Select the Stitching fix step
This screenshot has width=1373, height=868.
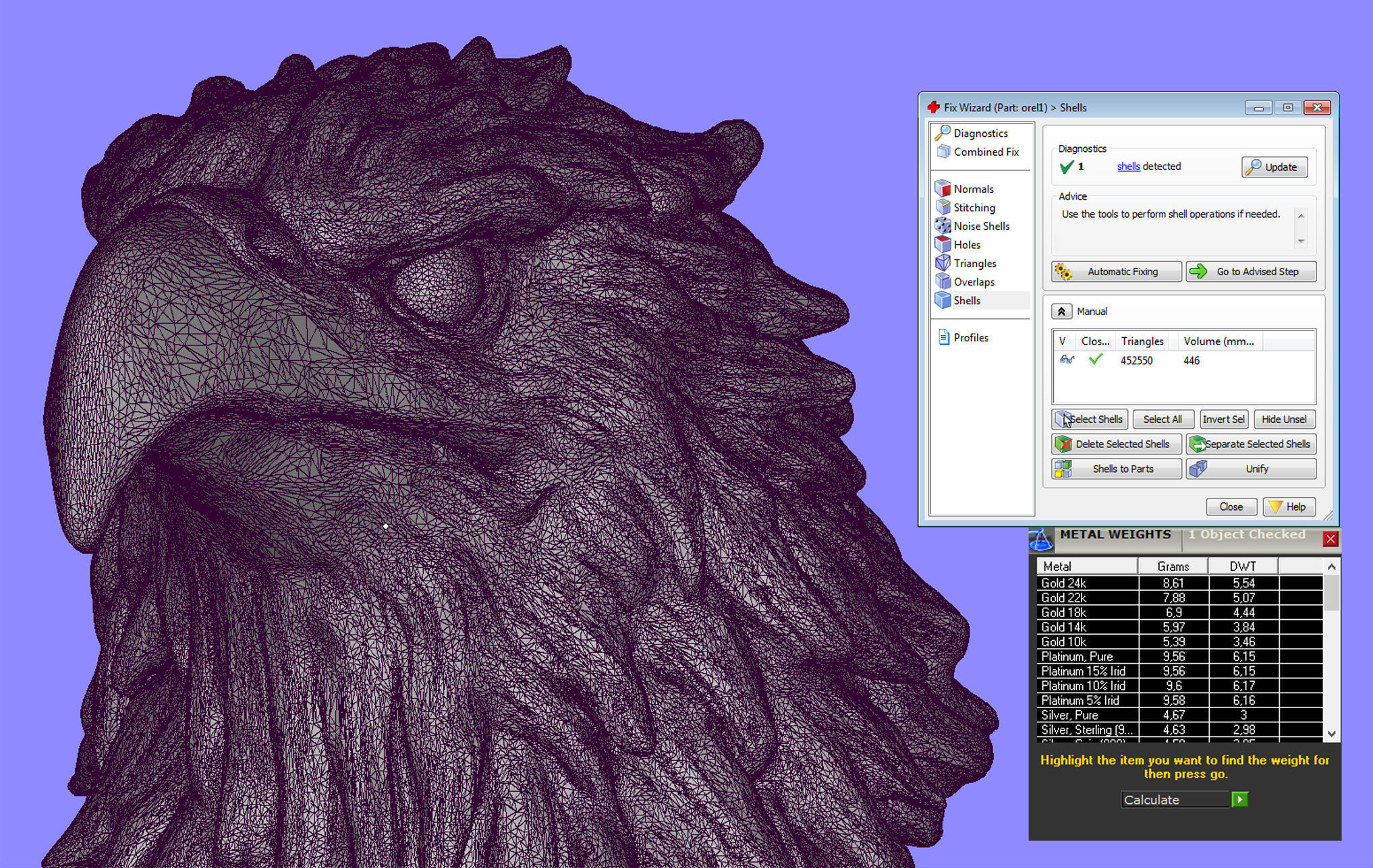click(974, 208)
